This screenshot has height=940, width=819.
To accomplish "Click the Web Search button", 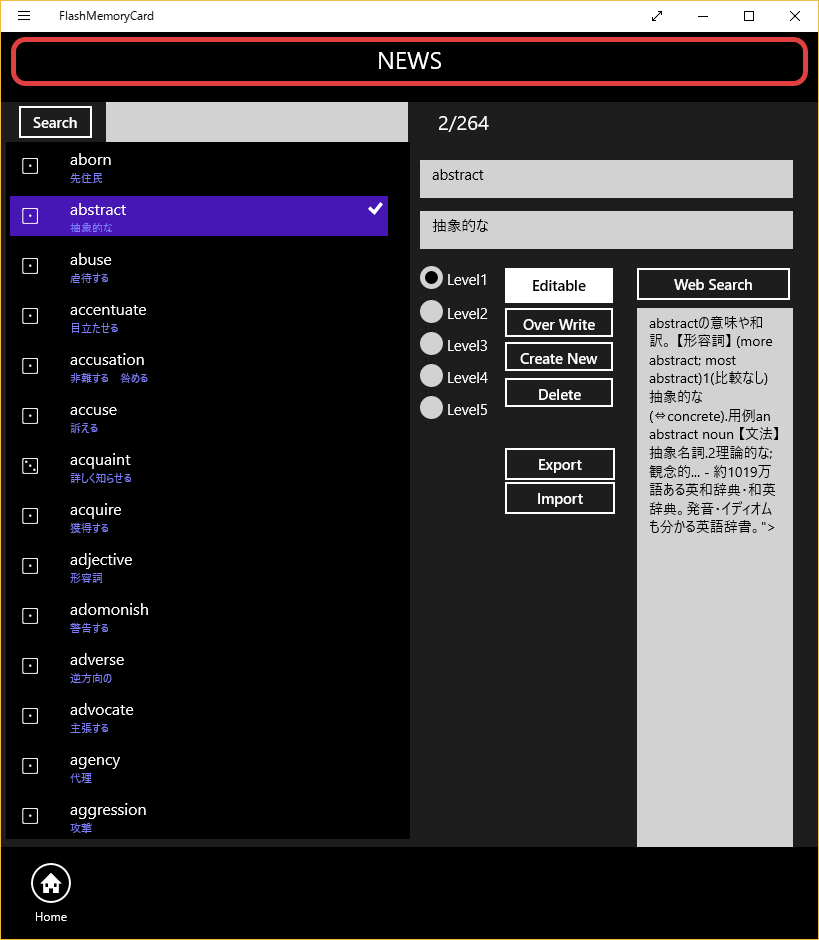I will point(713,284).
